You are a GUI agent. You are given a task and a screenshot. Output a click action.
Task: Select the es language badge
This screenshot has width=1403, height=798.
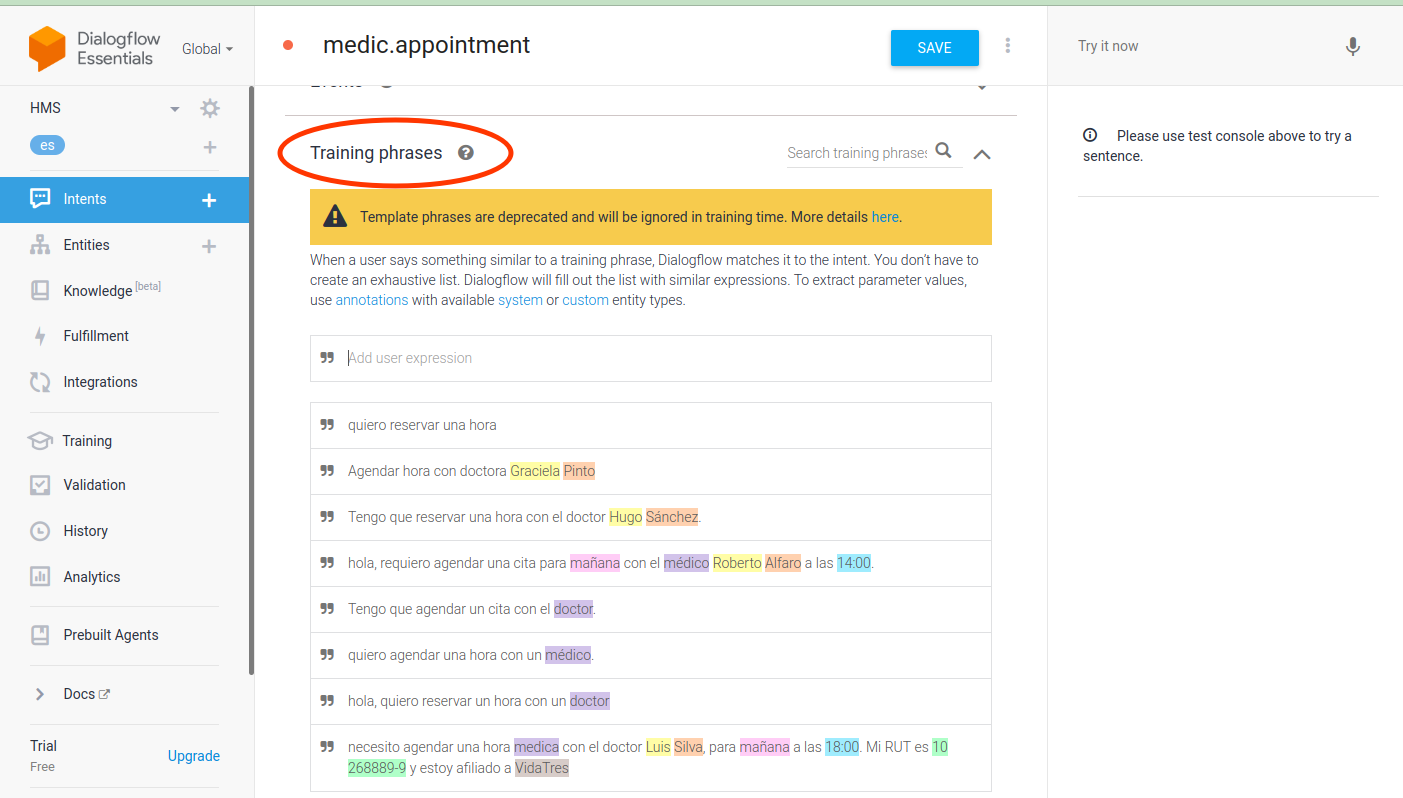pos(47,145)
